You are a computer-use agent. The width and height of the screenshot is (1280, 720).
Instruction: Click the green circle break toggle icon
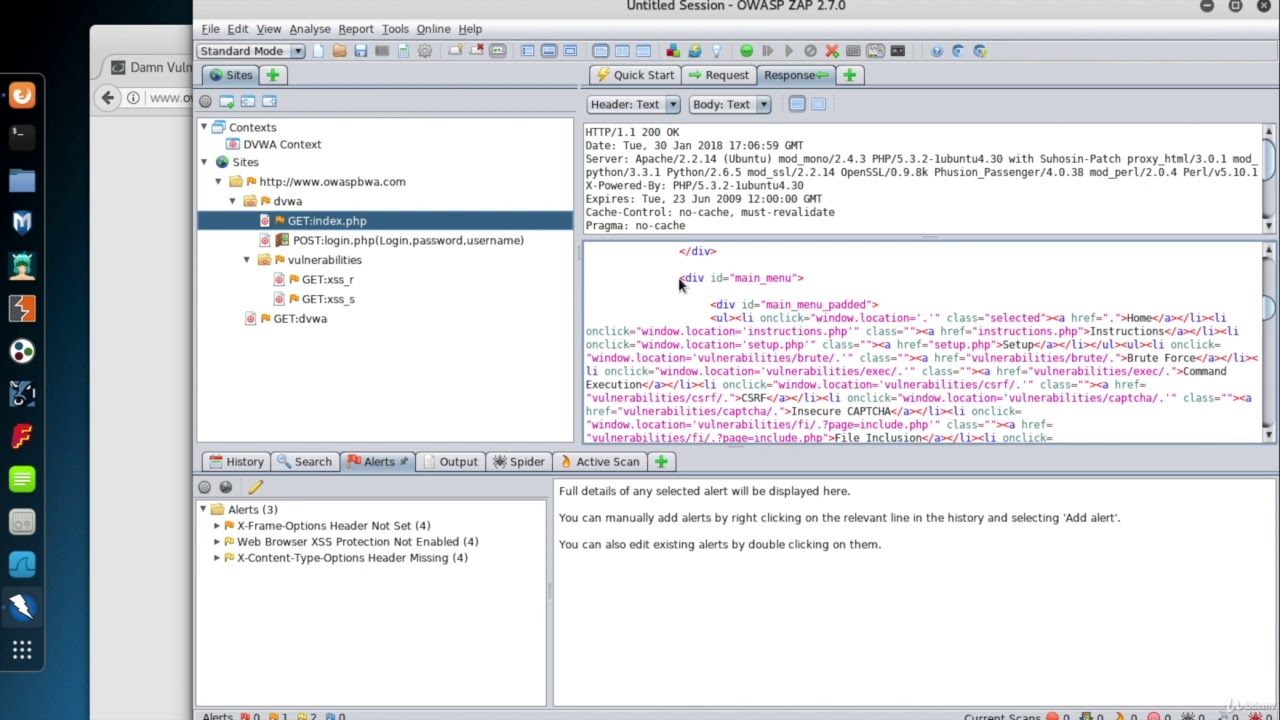tap(746, 51)
